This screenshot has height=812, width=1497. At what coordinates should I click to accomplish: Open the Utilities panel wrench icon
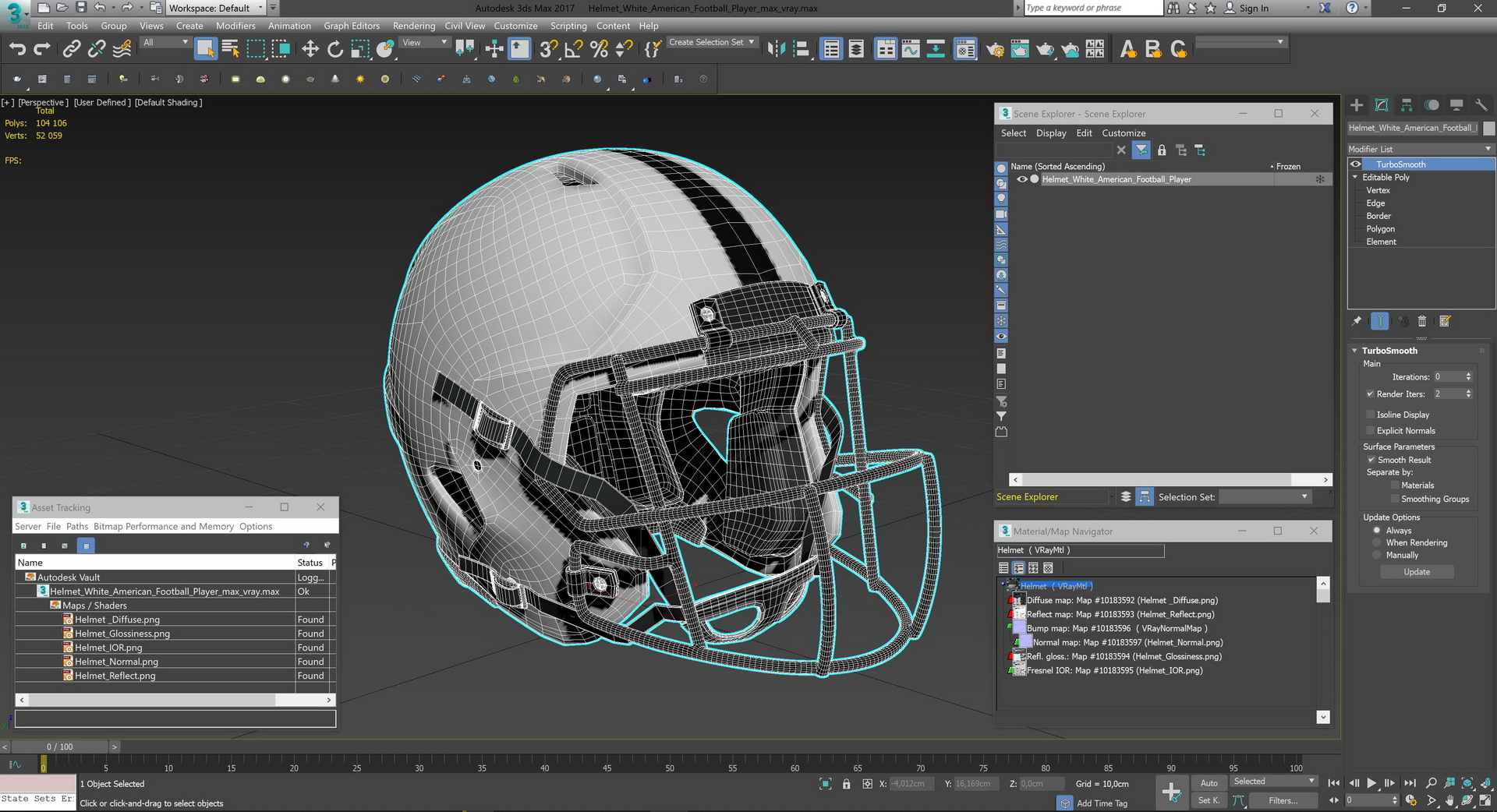click(1481, 105)
